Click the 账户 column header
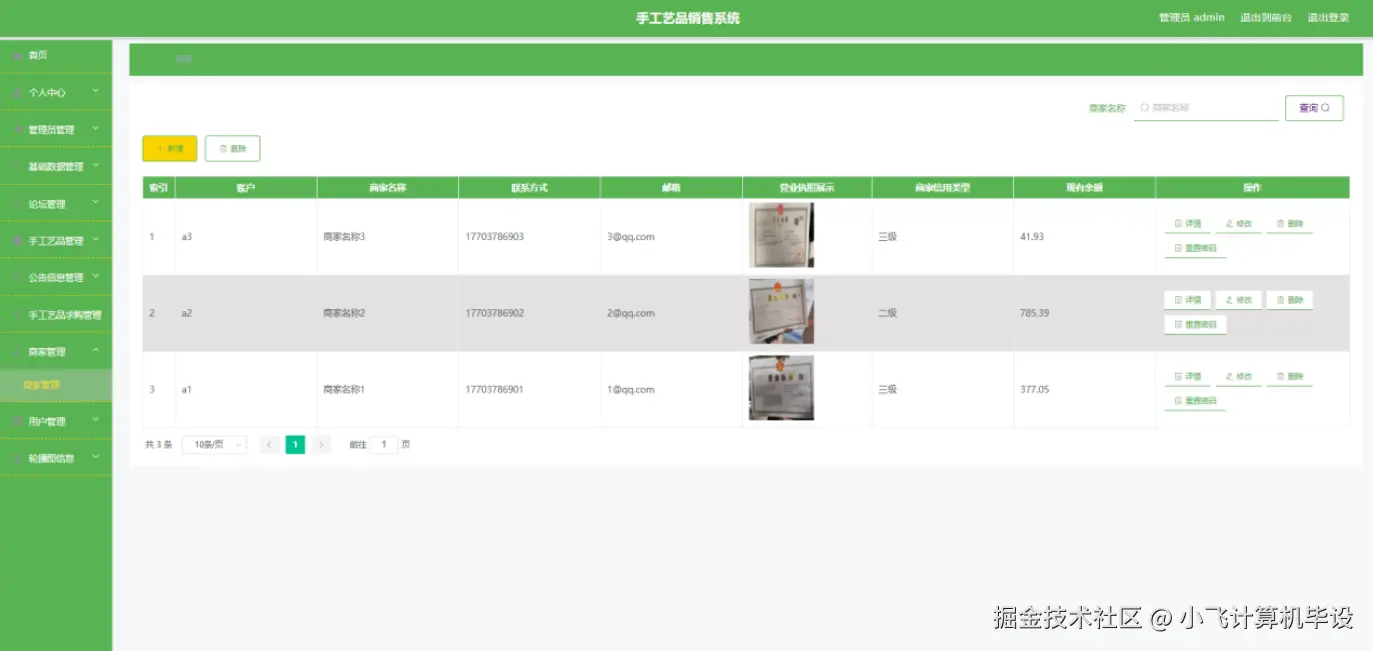1373x651 pixels. [x=246, y=188]
